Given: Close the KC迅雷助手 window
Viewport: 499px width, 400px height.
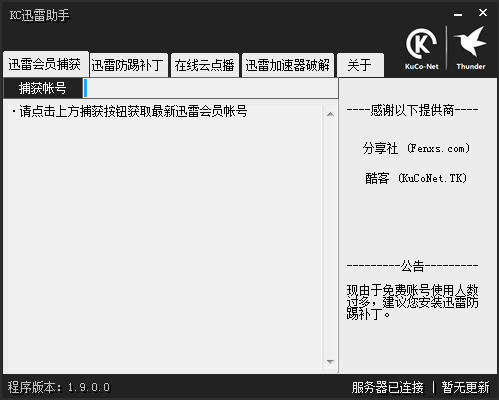Looking at the screenshot, I should 483,13.
